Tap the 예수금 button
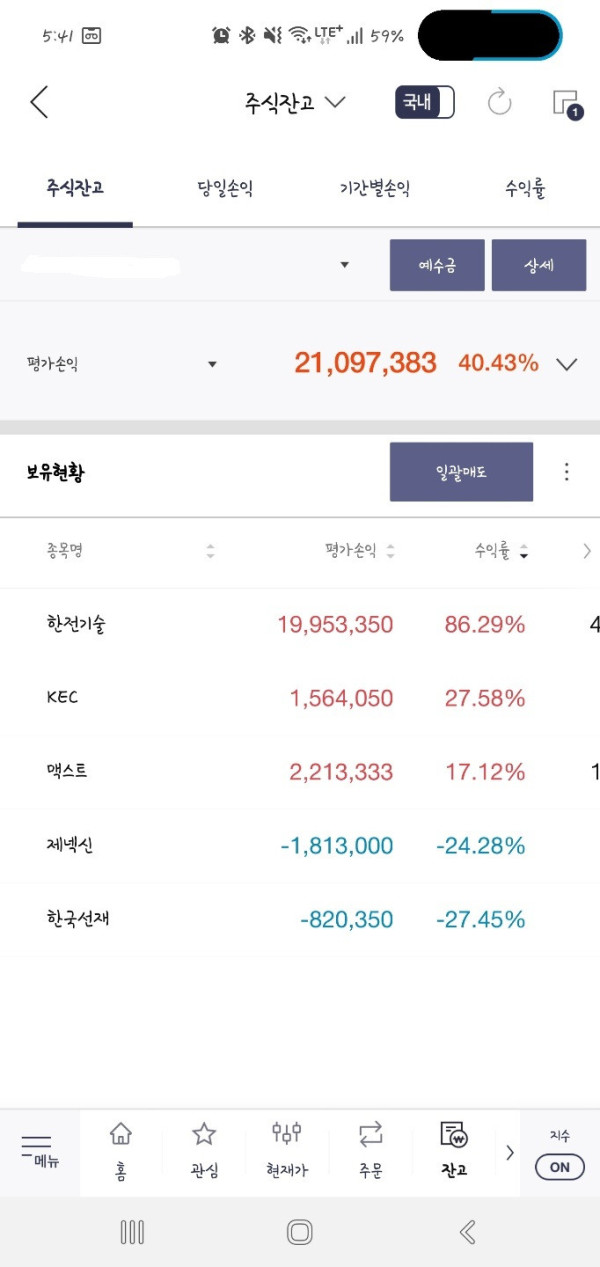This screenshot has width=600, height=1267. click(x=437, y=265)
